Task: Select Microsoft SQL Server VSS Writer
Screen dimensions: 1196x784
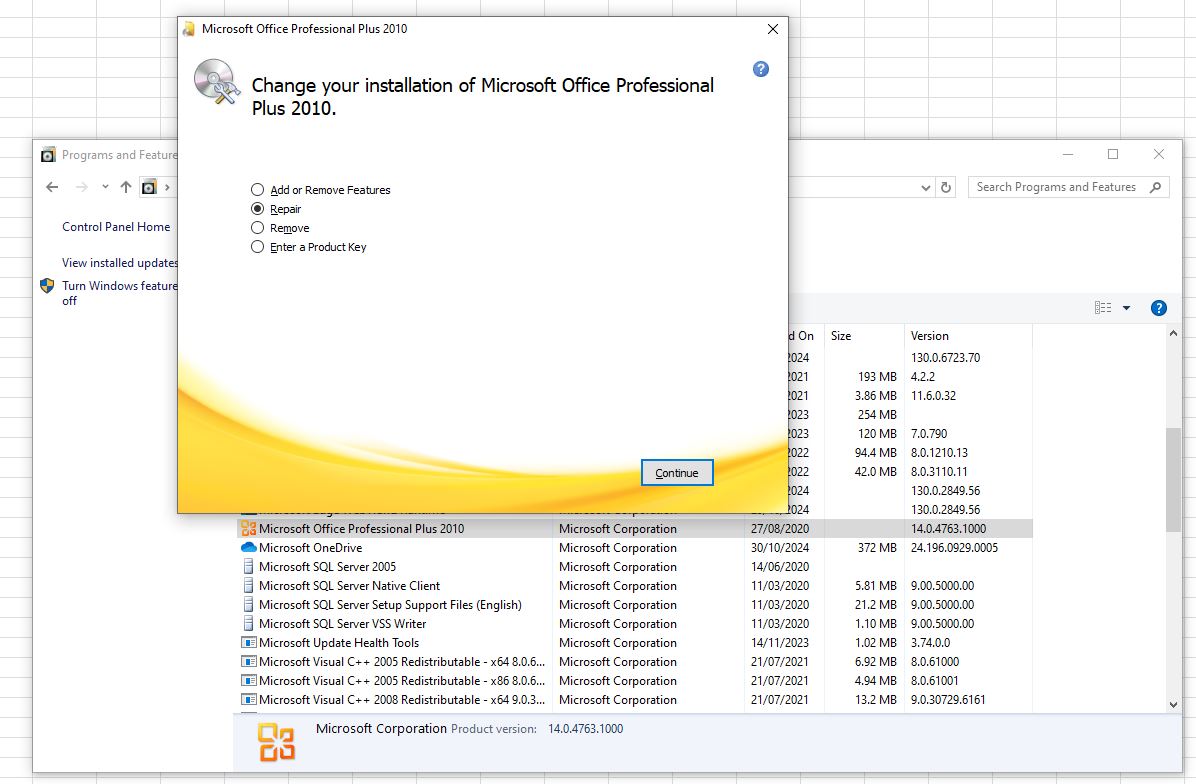Action: (x=635, y=624)
